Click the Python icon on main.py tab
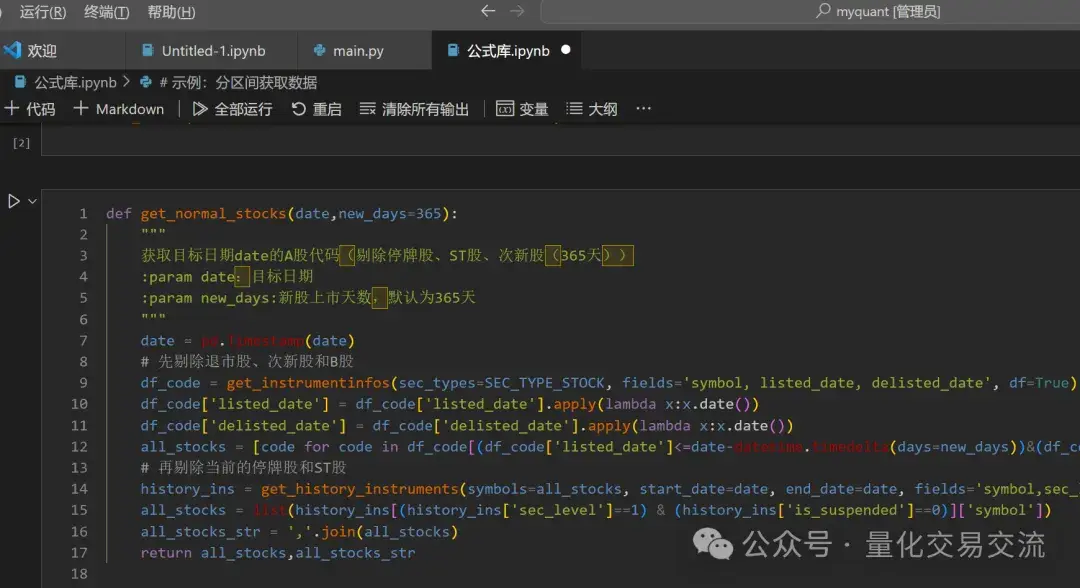This screenshot has height=588, width=1080. (319, 50)
